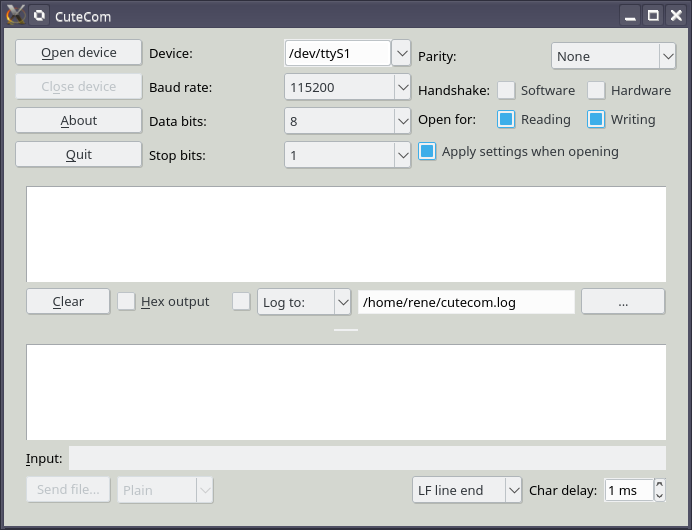Uncheck Open for Reading
The width and height of the screenshot is (692, 530).
tap(507, 119)
